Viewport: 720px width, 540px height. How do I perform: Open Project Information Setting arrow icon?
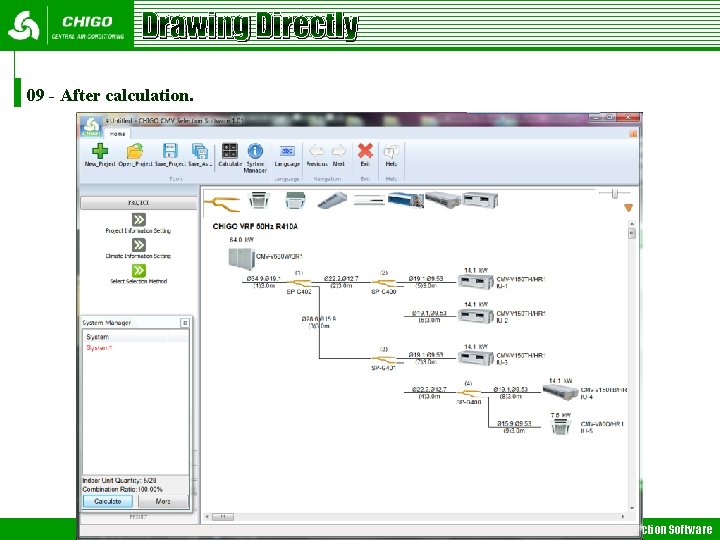coord(139,219)
